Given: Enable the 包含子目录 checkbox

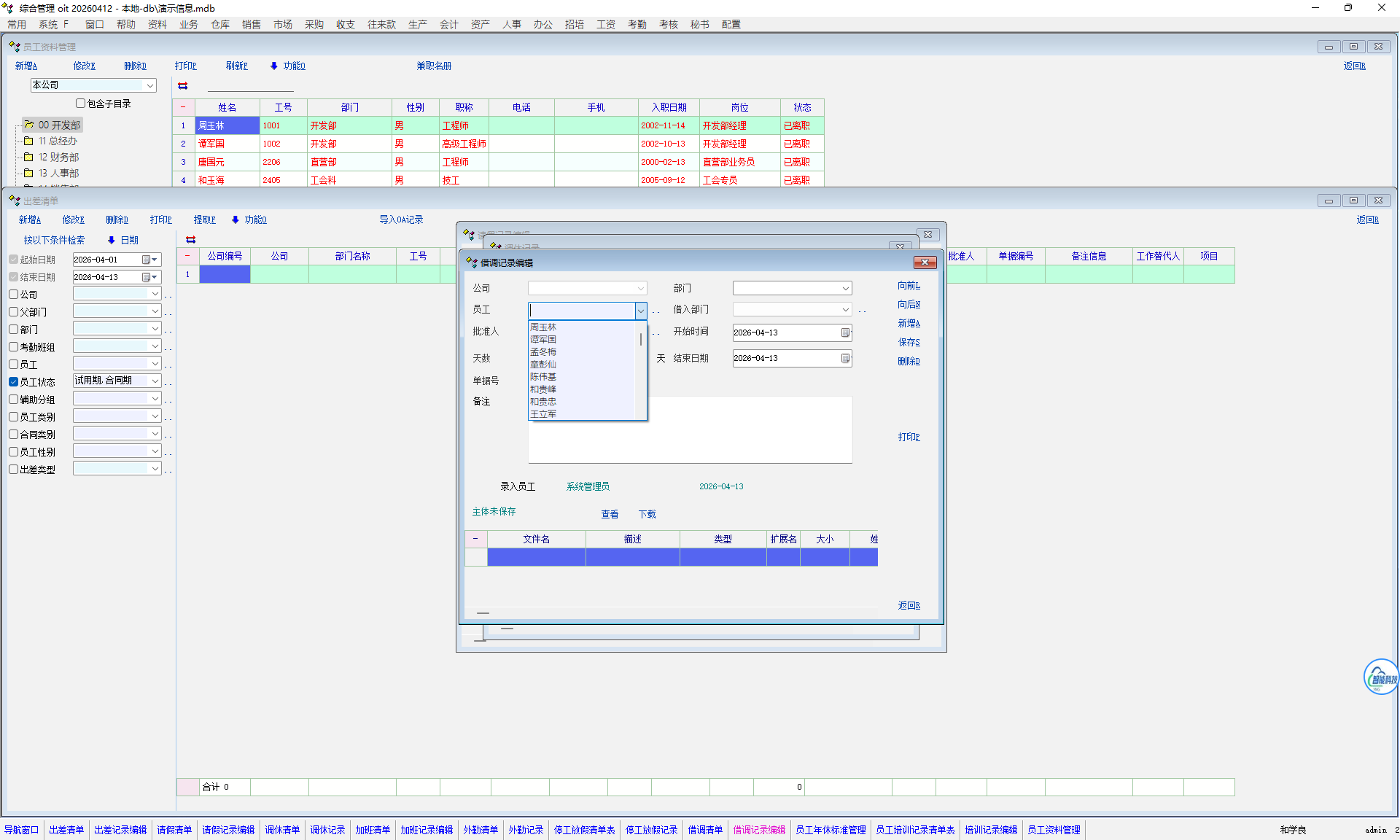Looking at the screenshot, I should point(81,104).
